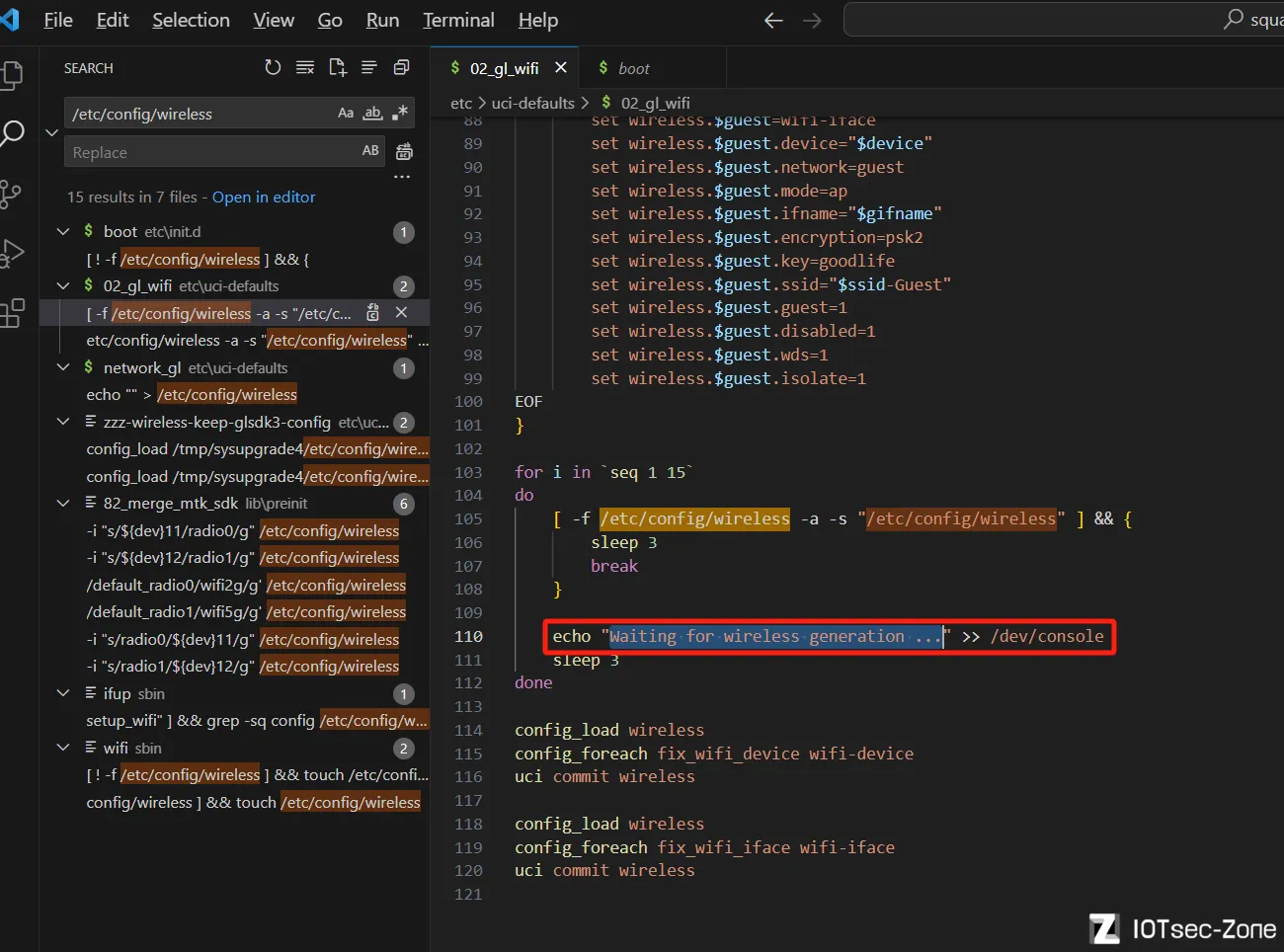Open the Run menu

tap(382, 20)
